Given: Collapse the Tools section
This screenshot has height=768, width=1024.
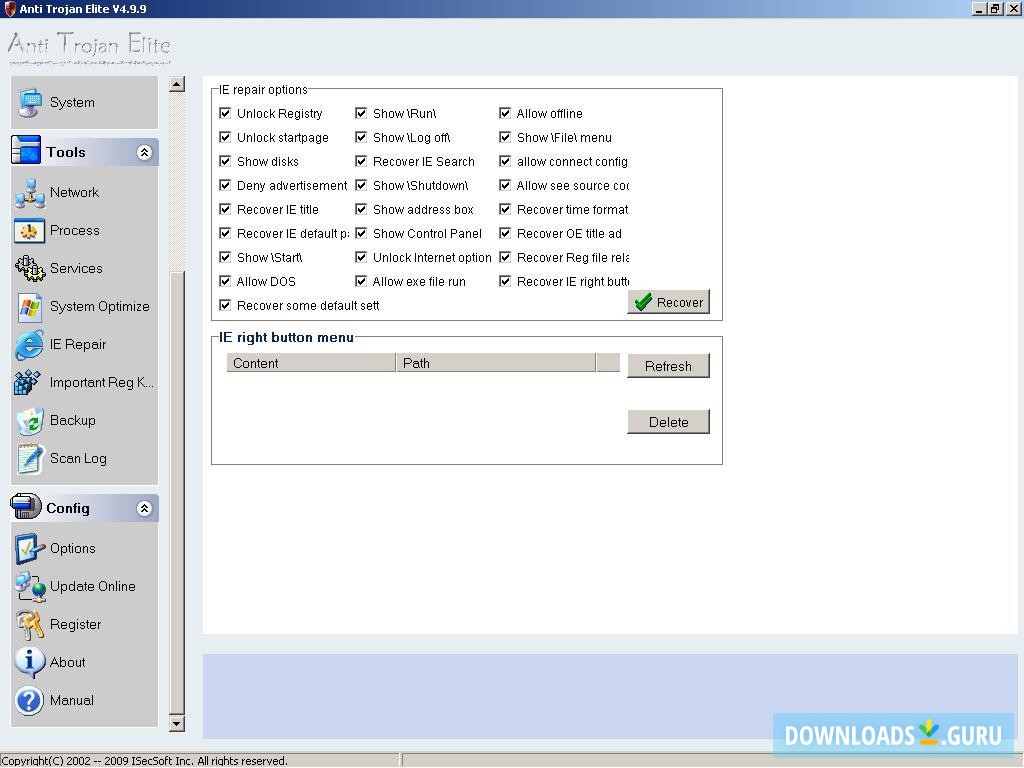Looking at the screenshot, I should pyautogui.click(x=144, y=151).
